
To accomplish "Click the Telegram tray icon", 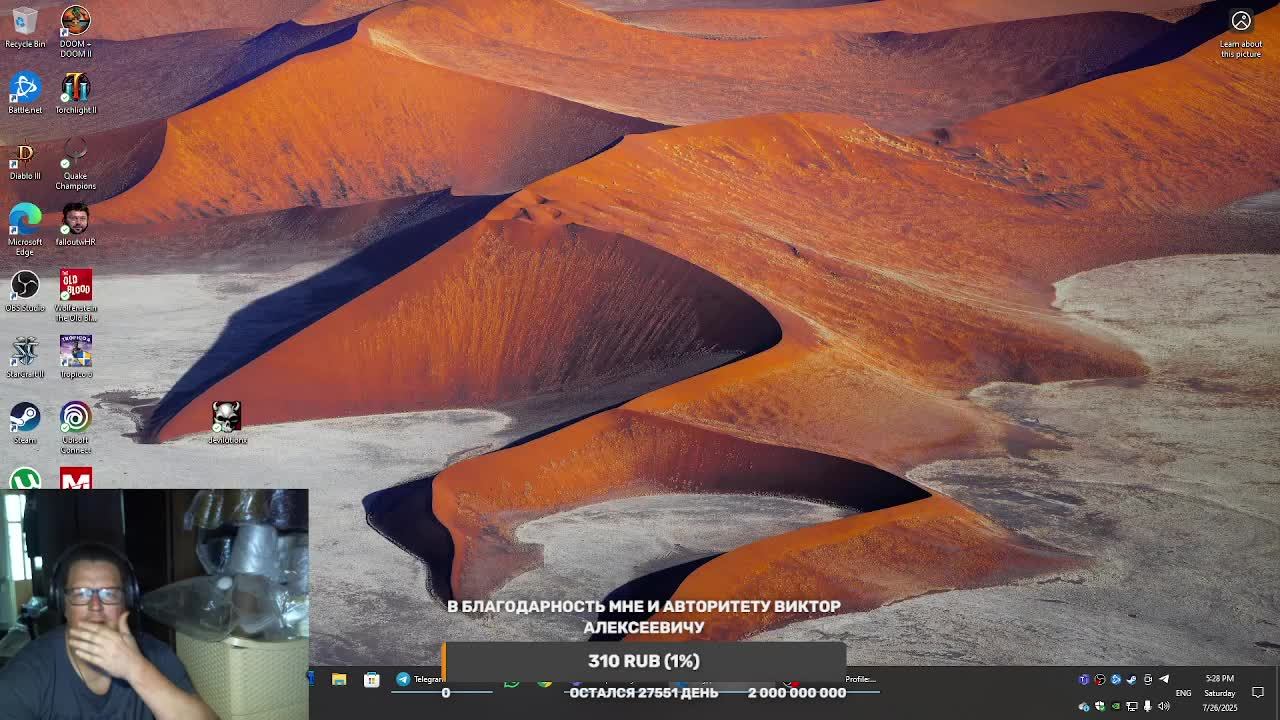I will (1164, 680).
